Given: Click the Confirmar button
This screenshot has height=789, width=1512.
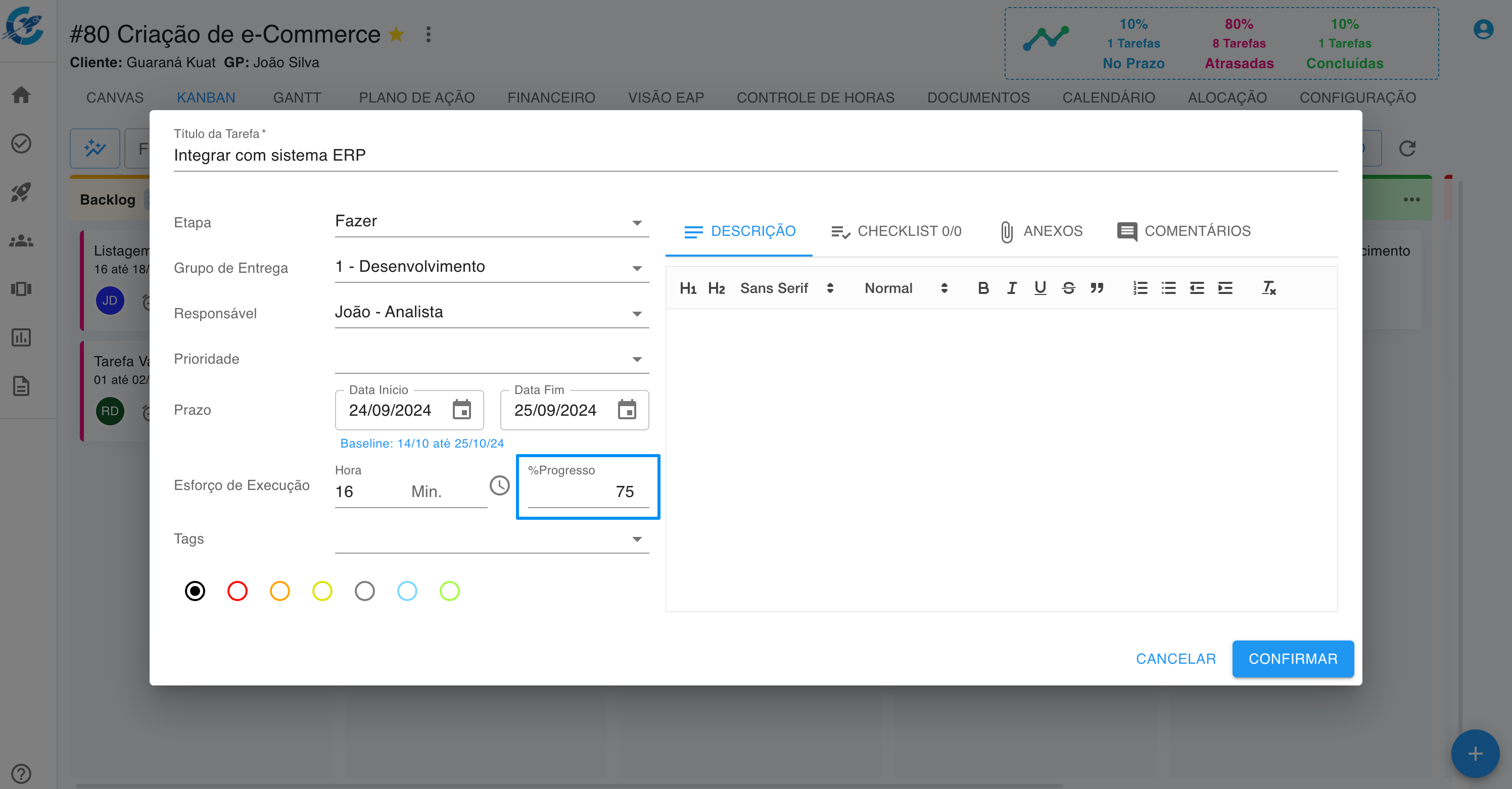Looking at the screenshot, I should [x=1293, y=659].
